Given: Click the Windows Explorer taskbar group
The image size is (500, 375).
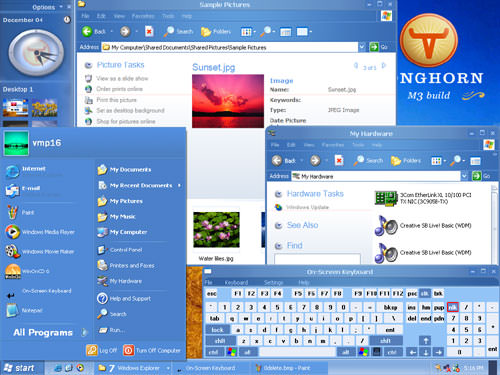Looking at the screenshot, I should (133, 368).
